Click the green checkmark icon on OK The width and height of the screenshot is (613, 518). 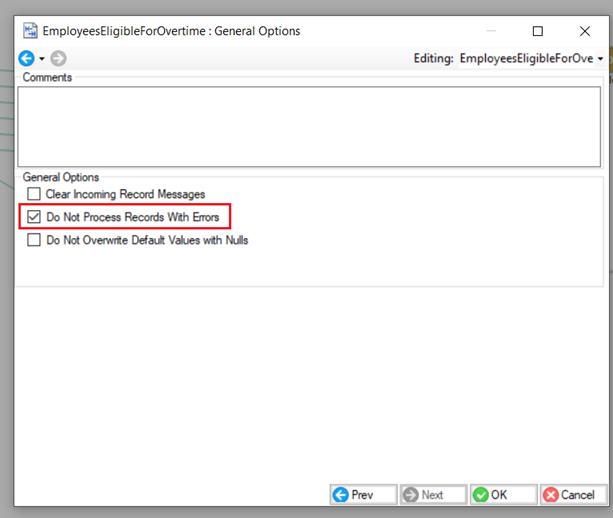[481, 495]
